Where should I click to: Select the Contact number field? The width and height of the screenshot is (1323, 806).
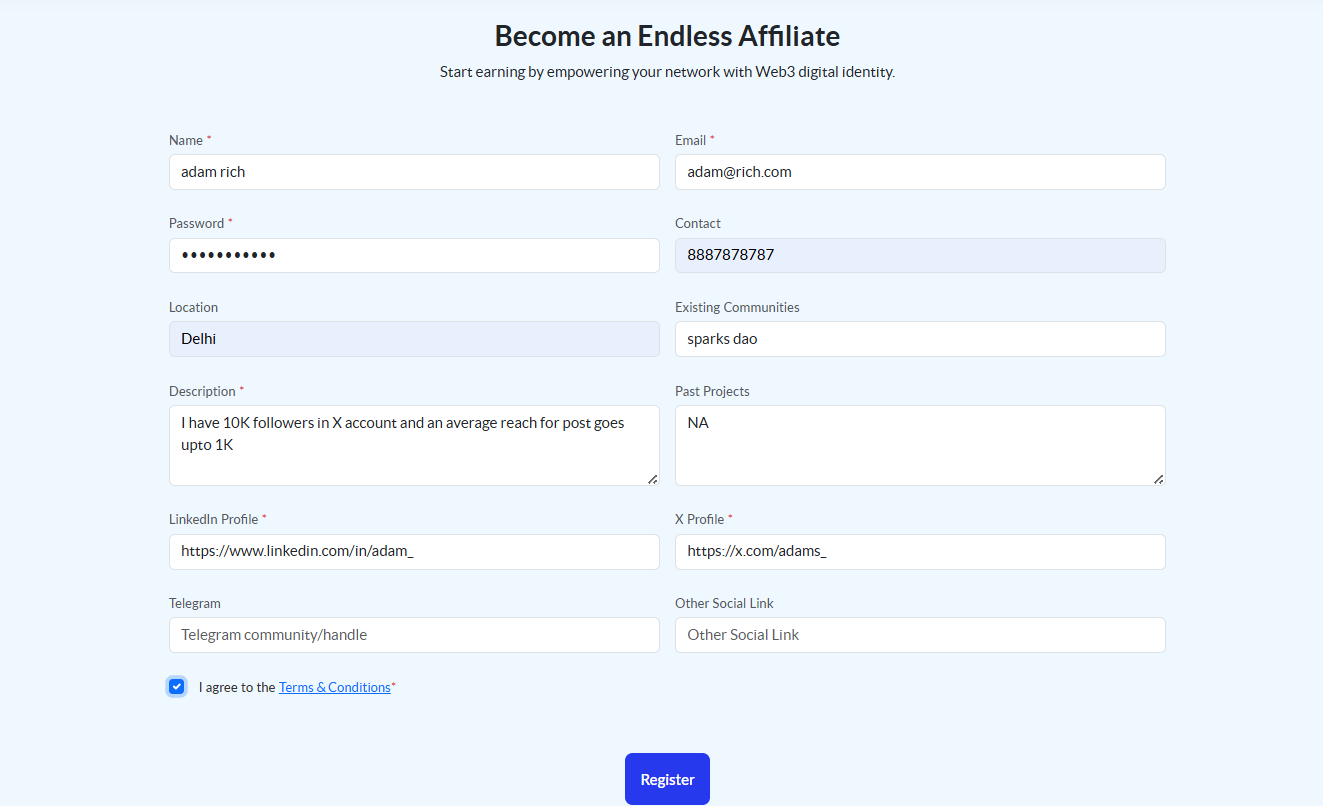click(920, 255)
